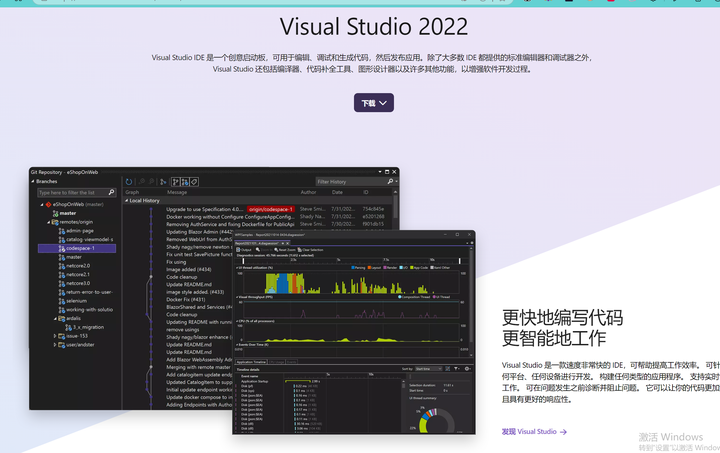720x453 pixels.
Task: Select the 'Image added (#434)' commit
Action: coord(189,269)
